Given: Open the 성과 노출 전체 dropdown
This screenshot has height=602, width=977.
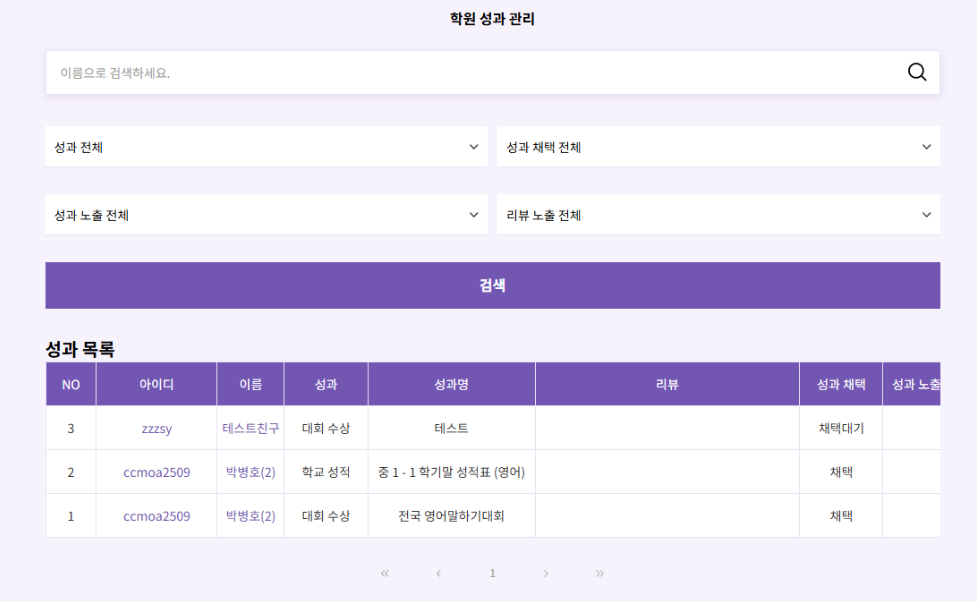Looking at the screenshot, I should pos(267,214).
